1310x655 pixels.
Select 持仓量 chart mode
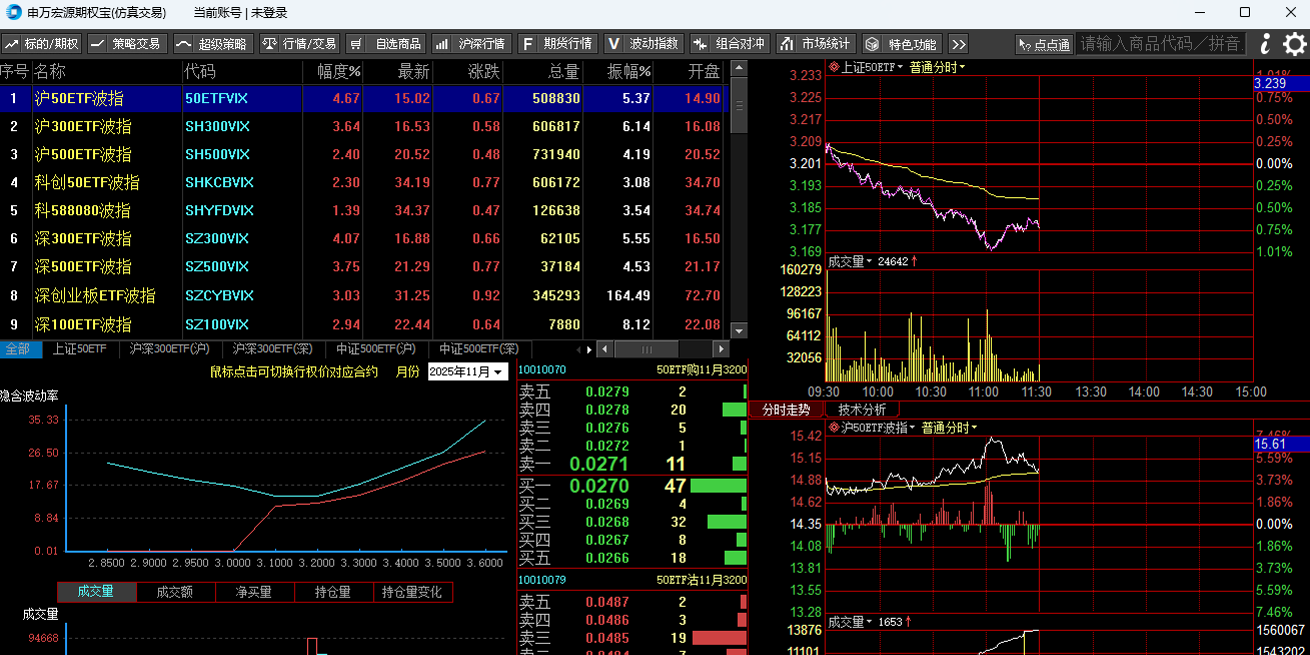click(x=333, y=592)
